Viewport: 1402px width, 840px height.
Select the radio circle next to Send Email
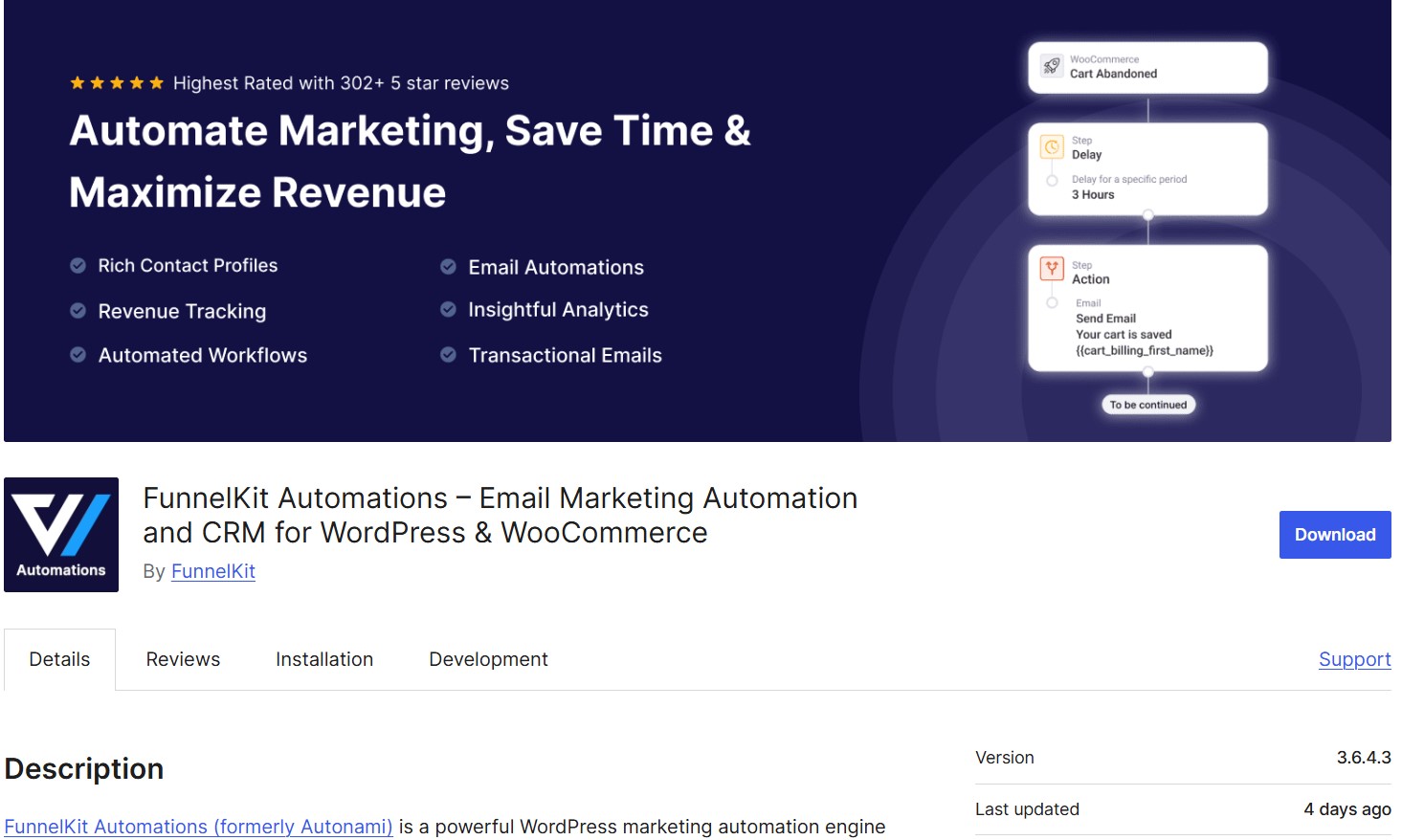(x=1052, y=303)
